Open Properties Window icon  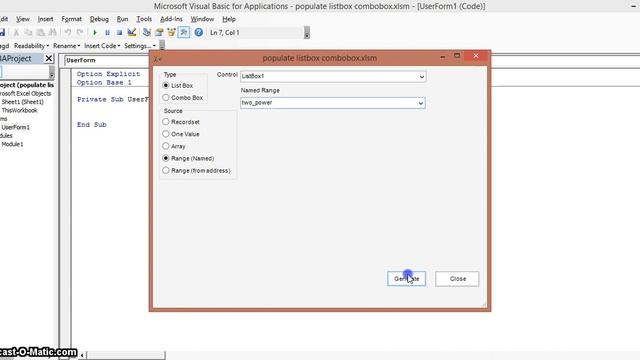[x=159, y=32]
